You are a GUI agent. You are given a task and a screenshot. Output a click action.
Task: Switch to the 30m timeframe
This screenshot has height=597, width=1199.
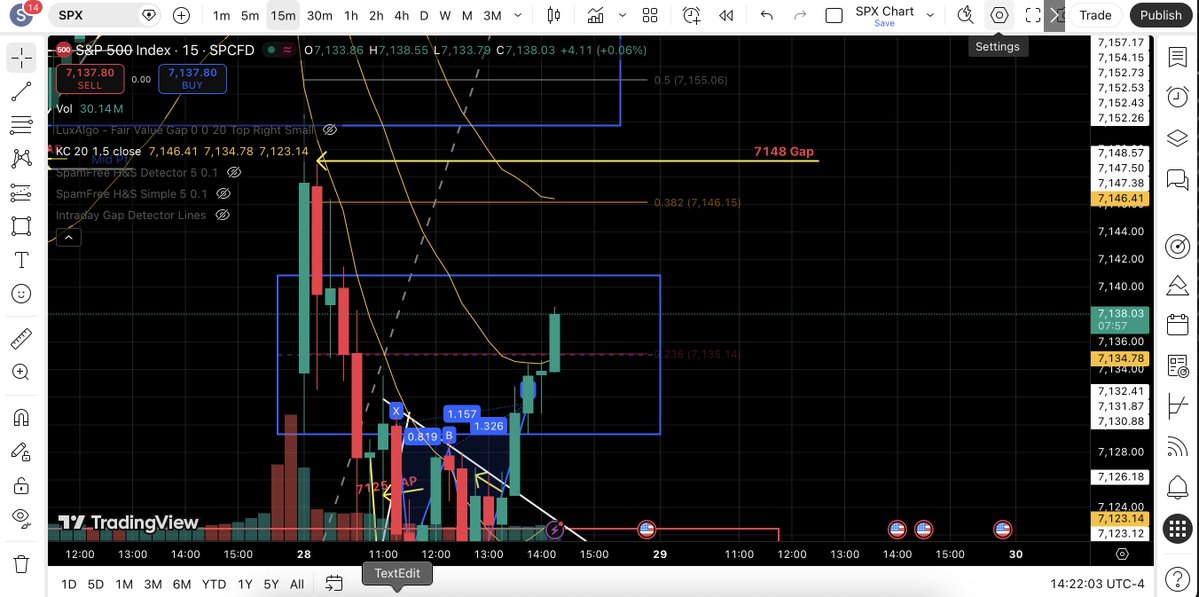pos(320,15)
